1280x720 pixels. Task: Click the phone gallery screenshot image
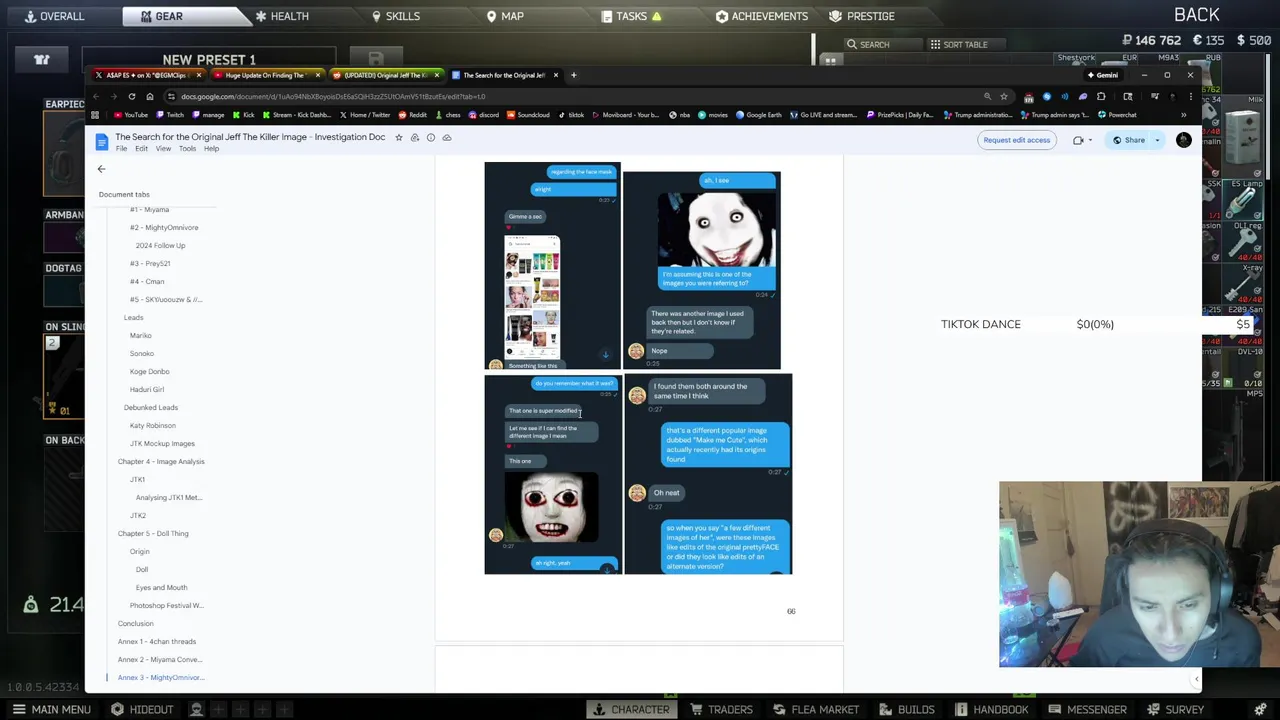[x=532, y=298]
